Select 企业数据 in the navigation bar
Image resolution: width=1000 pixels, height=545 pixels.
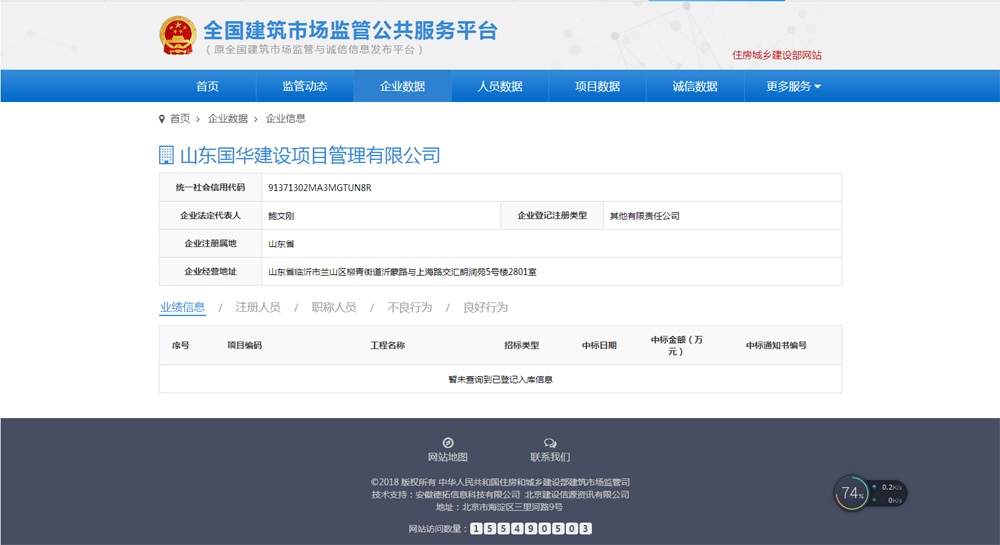click(x=402, y=86)
